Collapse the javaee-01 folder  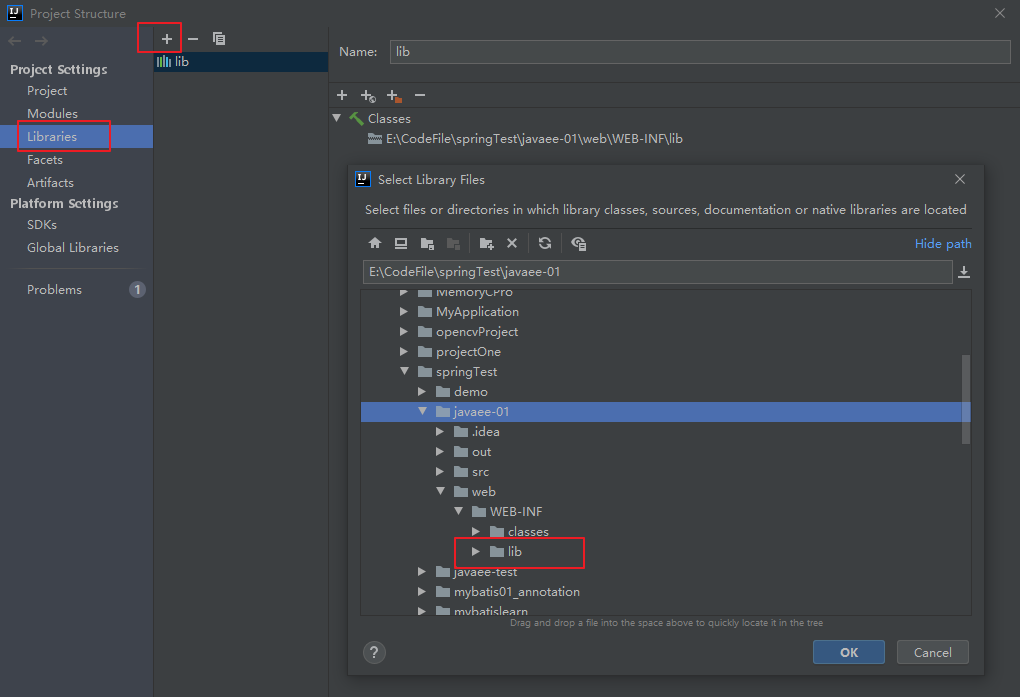click(x=422, y=411)
